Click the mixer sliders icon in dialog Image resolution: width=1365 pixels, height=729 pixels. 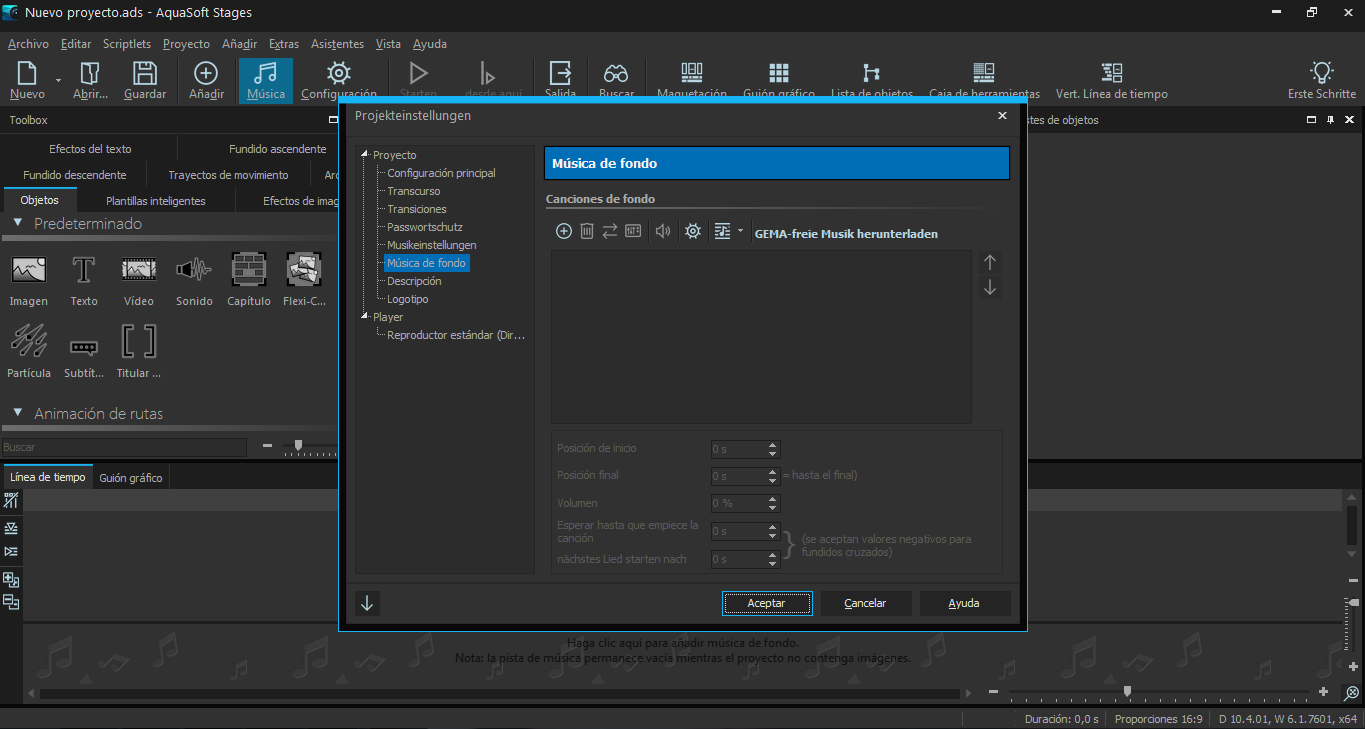pyautogui.click(x=633, y=231)
